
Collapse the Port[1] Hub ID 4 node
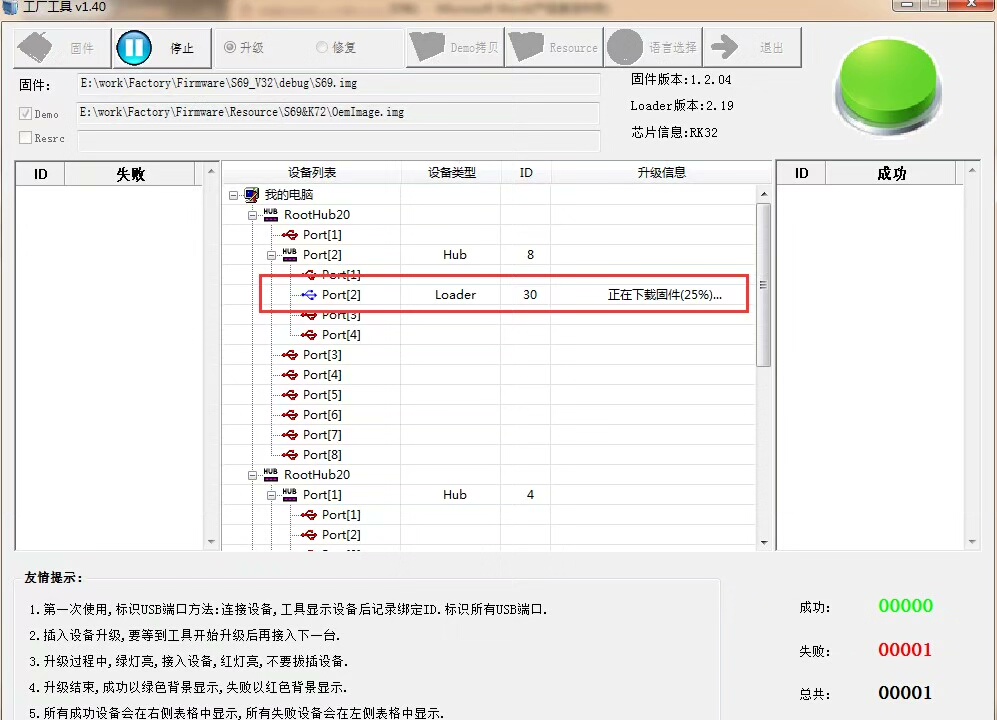click(272, 495)
